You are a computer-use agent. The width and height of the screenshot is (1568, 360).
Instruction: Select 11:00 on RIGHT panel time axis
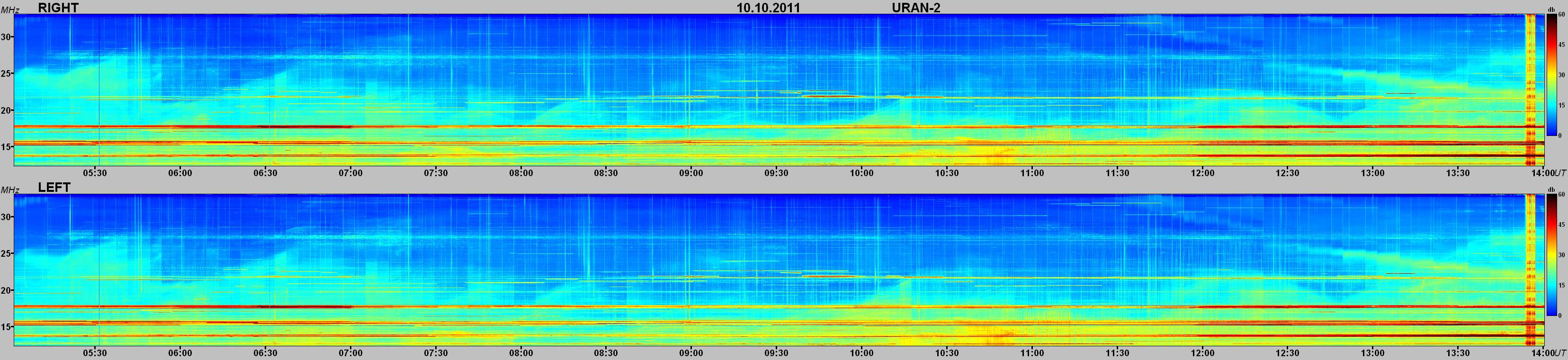click(1032, 173)
